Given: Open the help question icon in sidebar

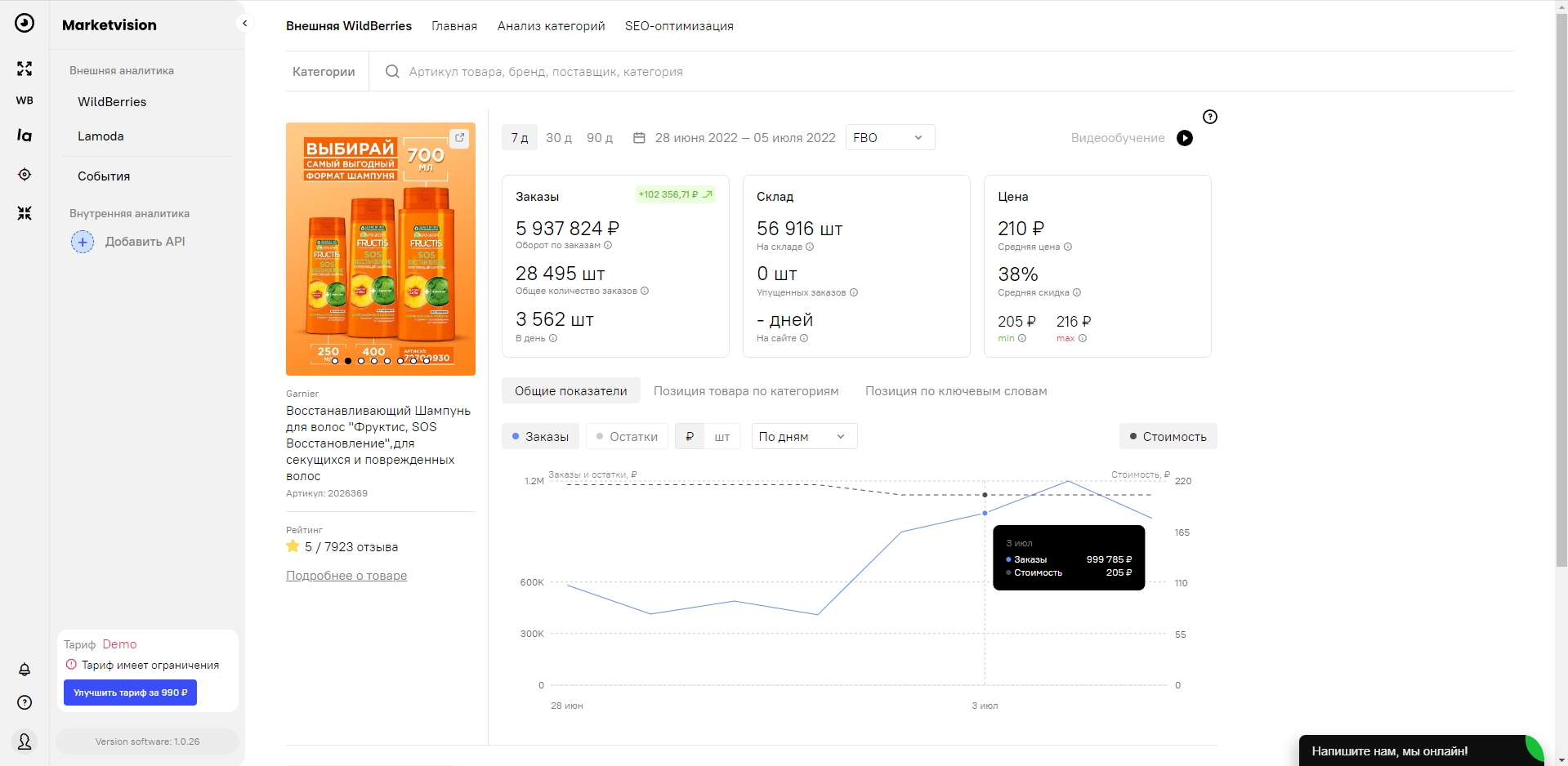Looking at the screenshot, I should tap(25, 702).
